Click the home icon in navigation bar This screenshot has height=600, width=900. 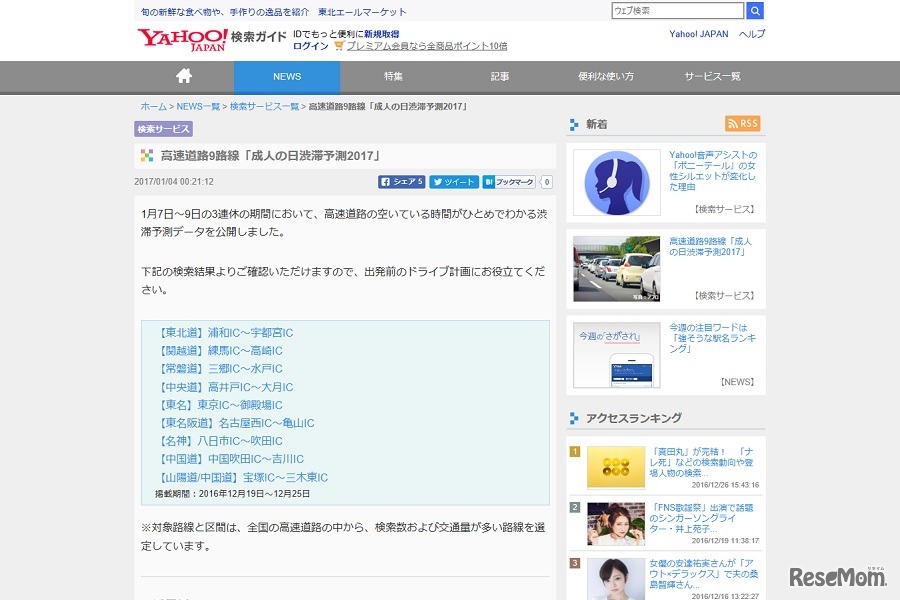[184, 77]
